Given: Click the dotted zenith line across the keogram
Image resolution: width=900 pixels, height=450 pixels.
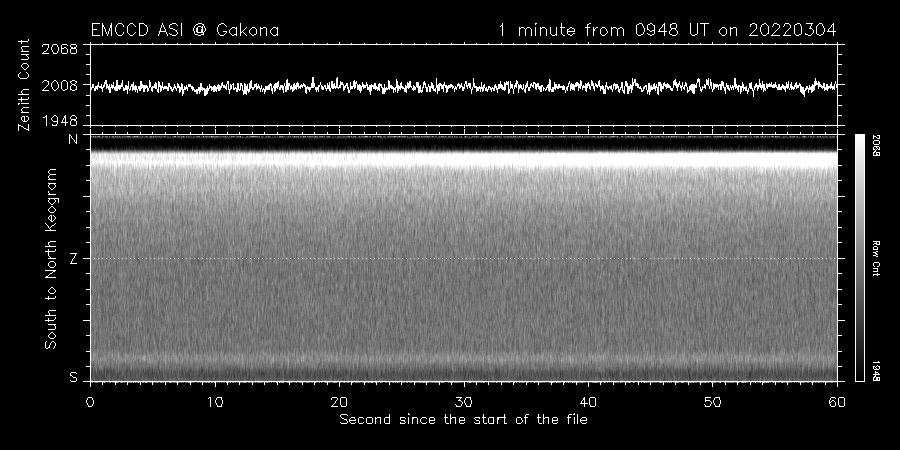Looking at the screenshot, I should click(x=463, y=258).
